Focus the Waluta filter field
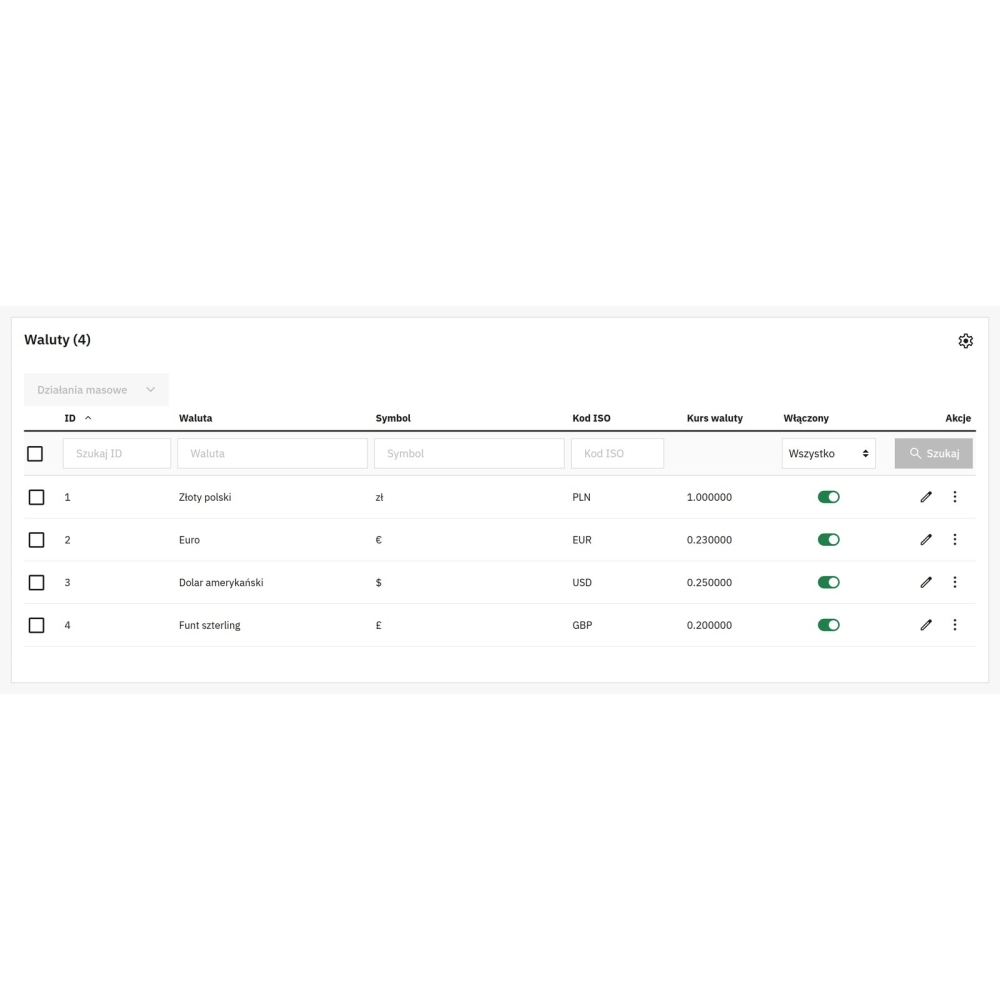The height and width of the screenshot is (1000, 1000). pyautogui.click(x=272, y=453)
